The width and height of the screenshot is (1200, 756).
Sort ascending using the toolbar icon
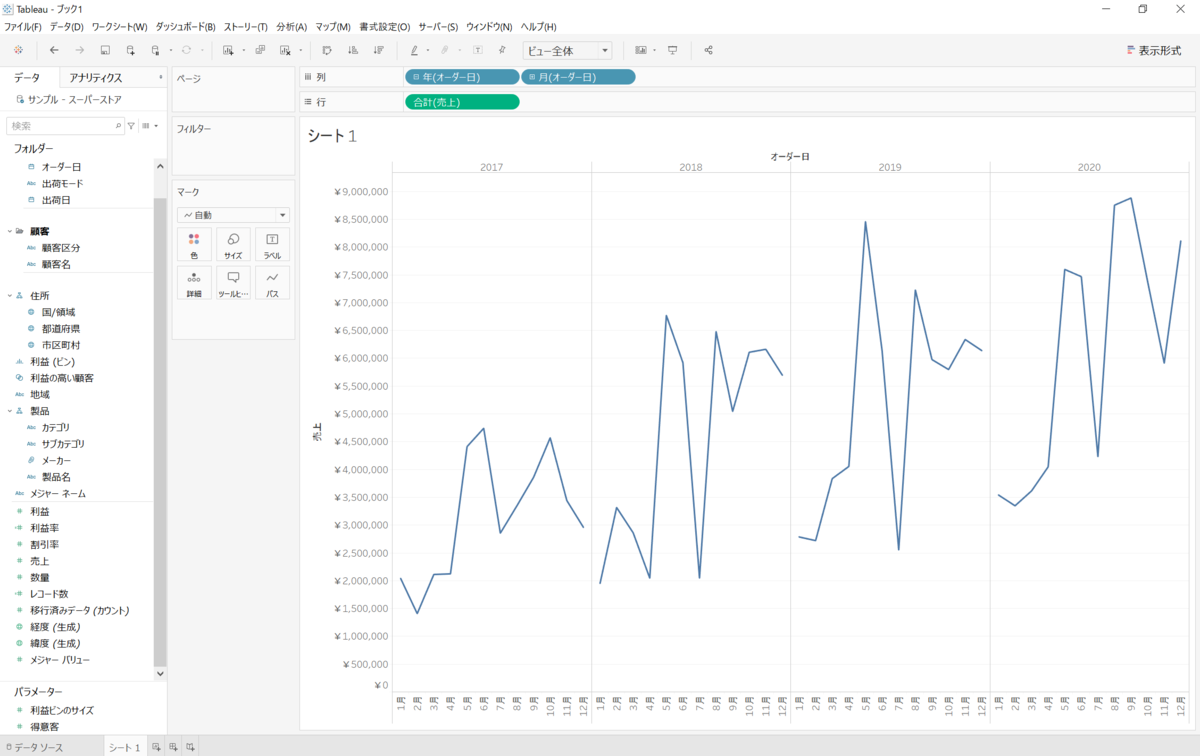tap(352, 50)
